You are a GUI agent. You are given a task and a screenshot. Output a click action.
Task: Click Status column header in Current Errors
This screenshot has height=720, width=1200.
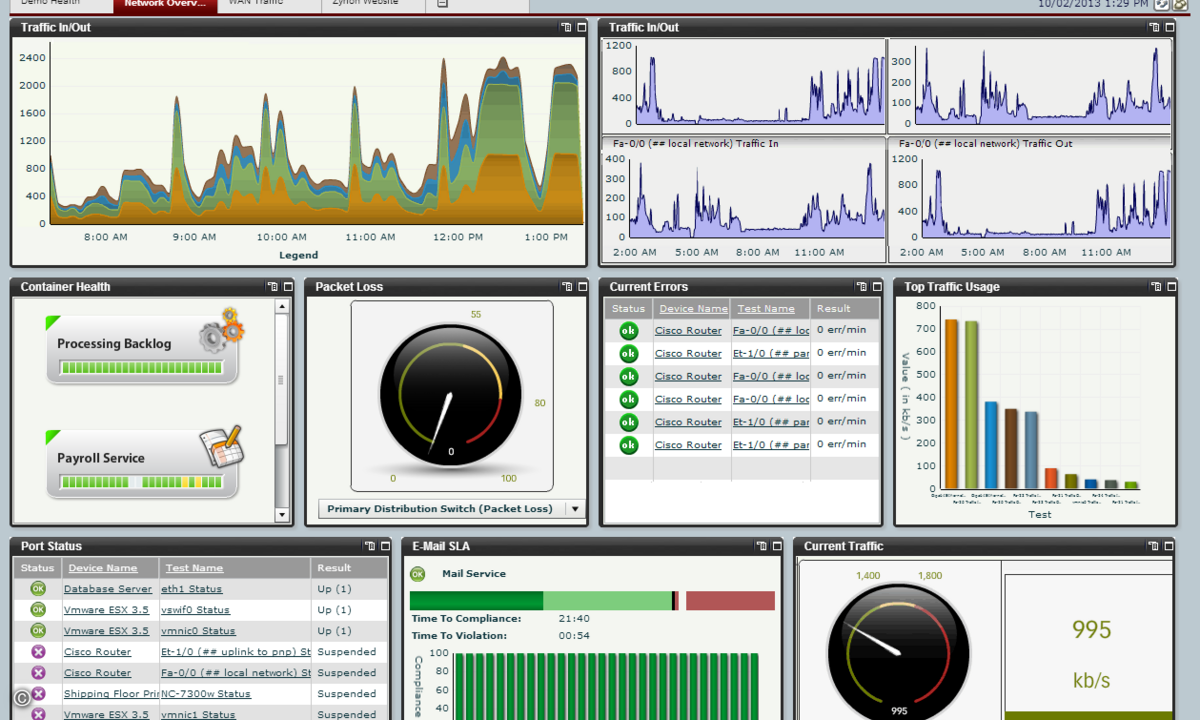coord(629,309)
